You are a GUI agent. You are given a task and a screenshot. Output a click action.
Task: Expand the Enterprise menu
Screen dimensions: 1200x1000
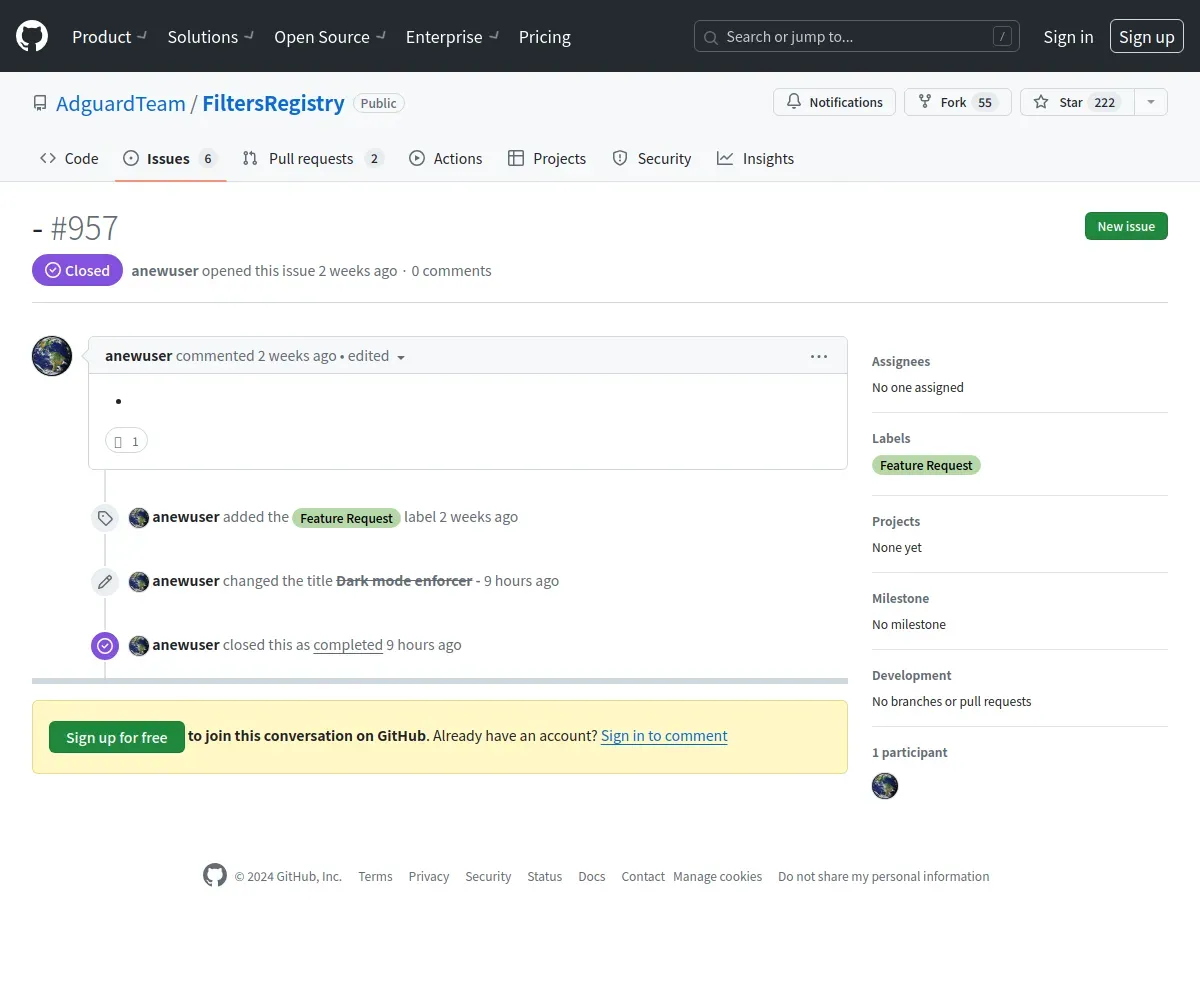[452, 37]
